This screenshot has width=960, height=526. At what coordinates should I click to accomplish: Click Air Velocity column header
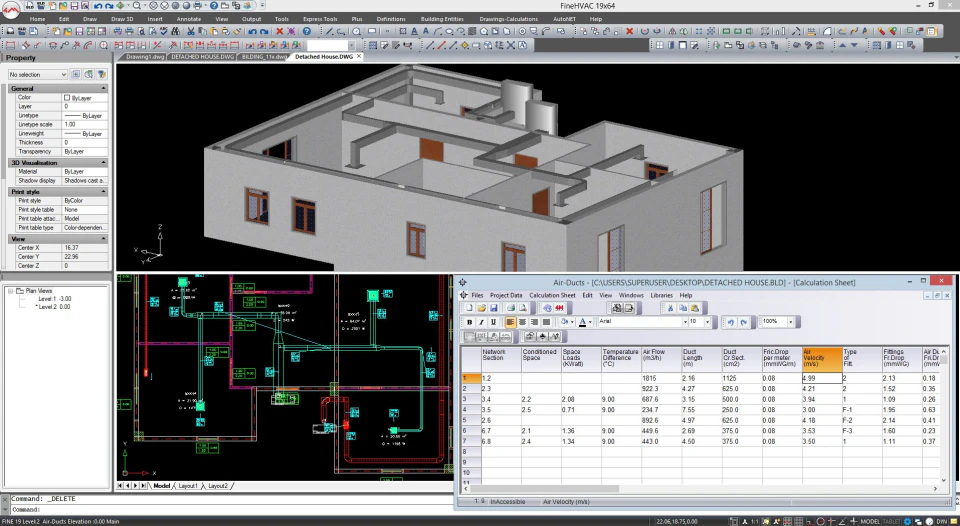click(x=822, y=358)
